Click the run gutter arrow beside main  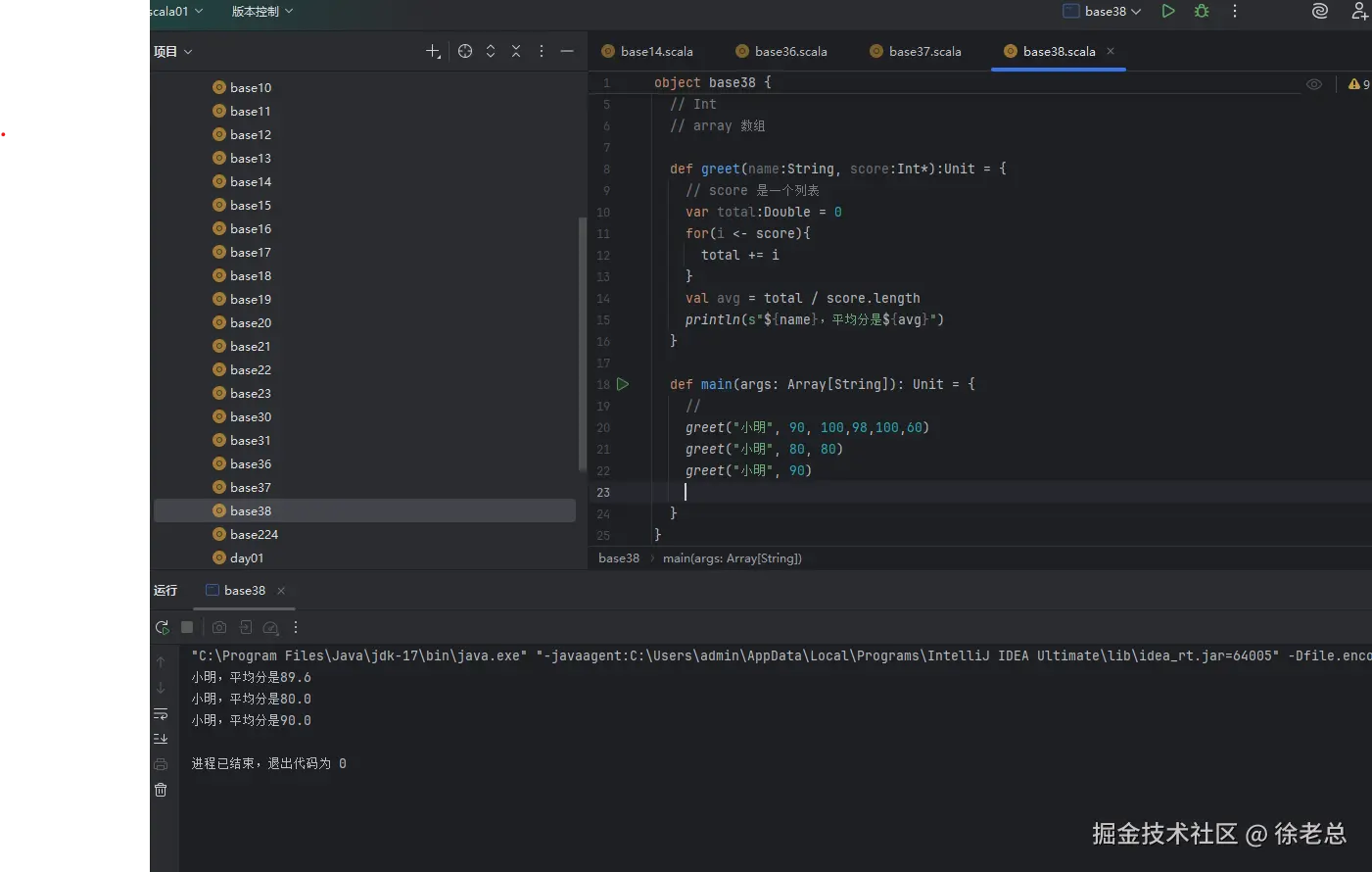coord(623,384)
